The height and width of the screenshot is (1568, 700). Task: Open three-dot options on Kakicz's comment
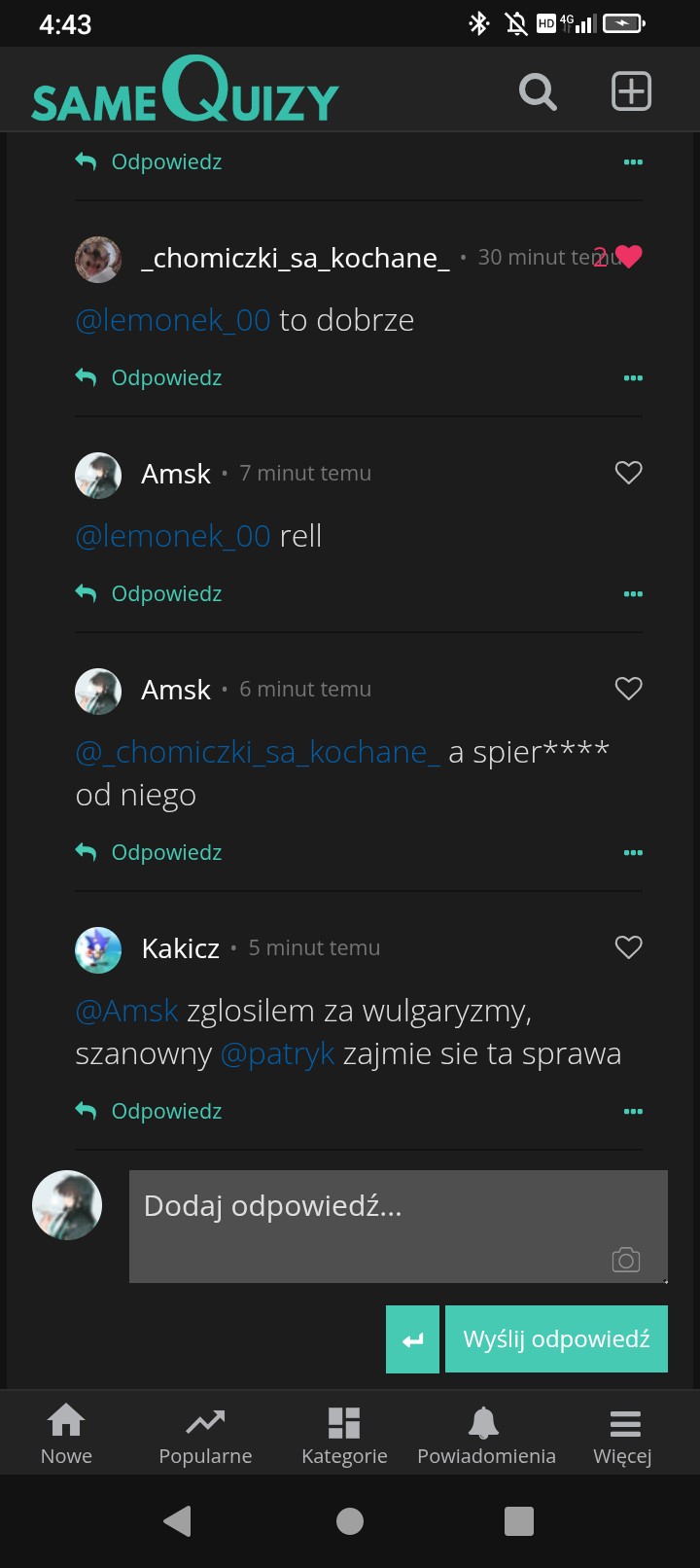tap(633, 1111)
